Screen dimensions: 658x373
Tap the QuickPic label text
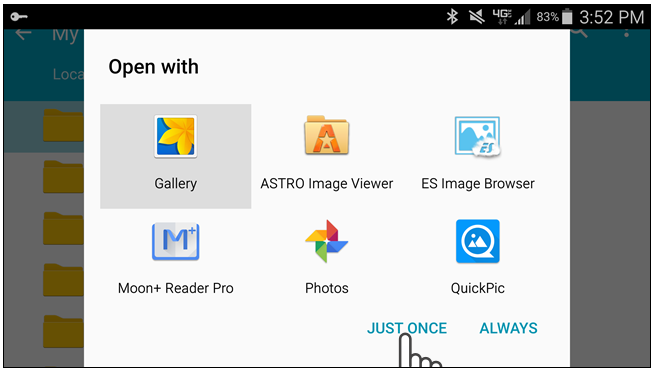click(x=478, y=288)
